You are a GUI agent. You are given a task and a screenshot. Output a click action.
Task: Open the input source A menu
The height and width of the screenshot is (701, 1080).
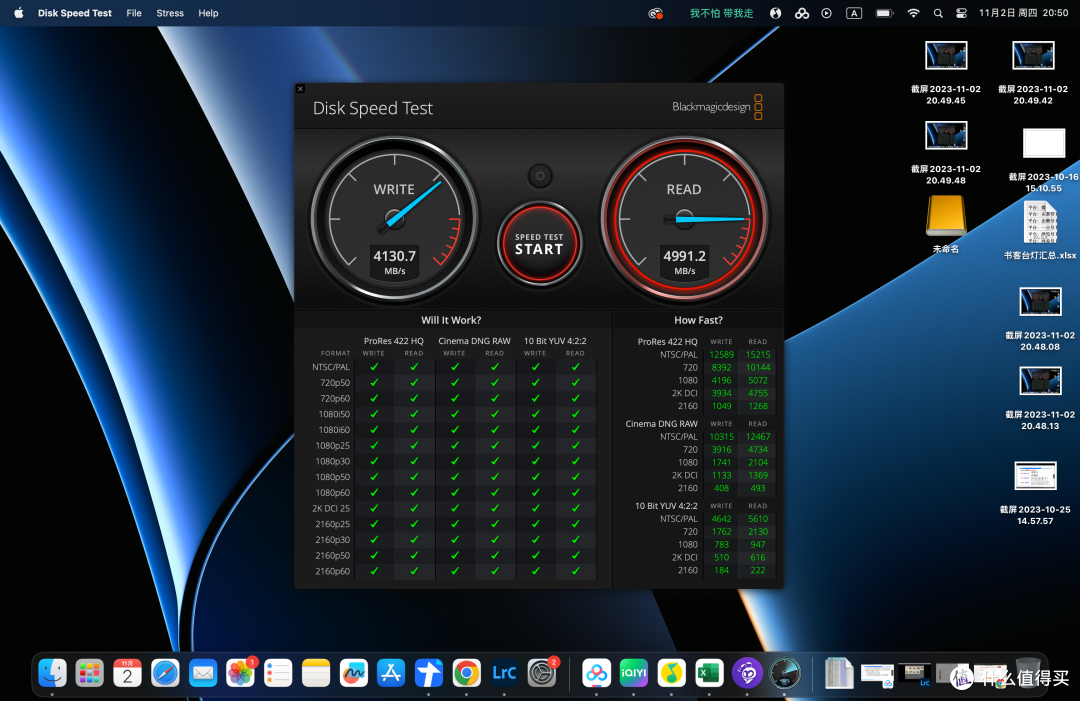854,13
